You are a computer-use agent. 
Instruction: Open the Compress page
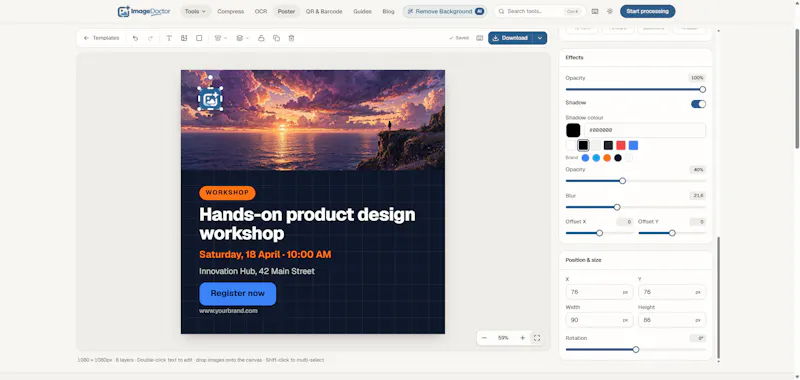click(231, 11)
